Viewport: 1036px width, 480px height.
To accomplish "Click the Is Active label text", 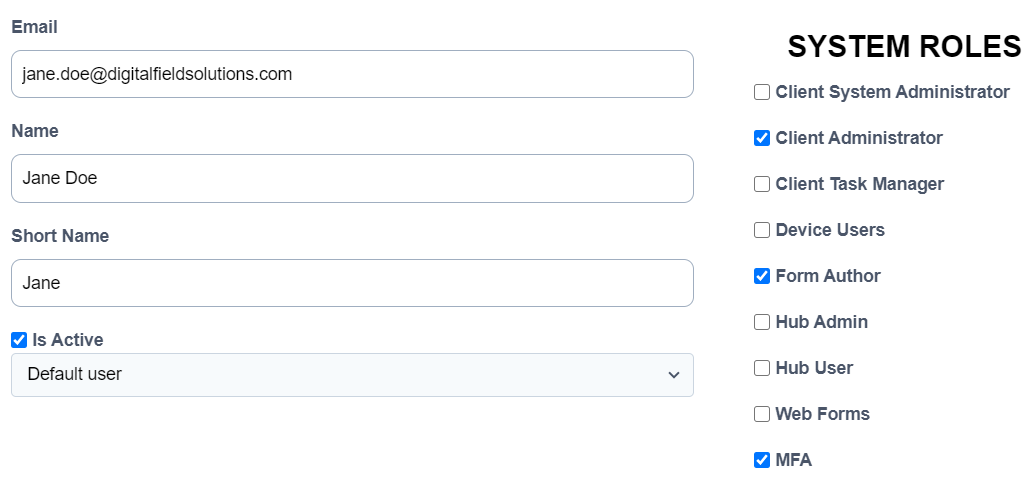I will (68, 340).
